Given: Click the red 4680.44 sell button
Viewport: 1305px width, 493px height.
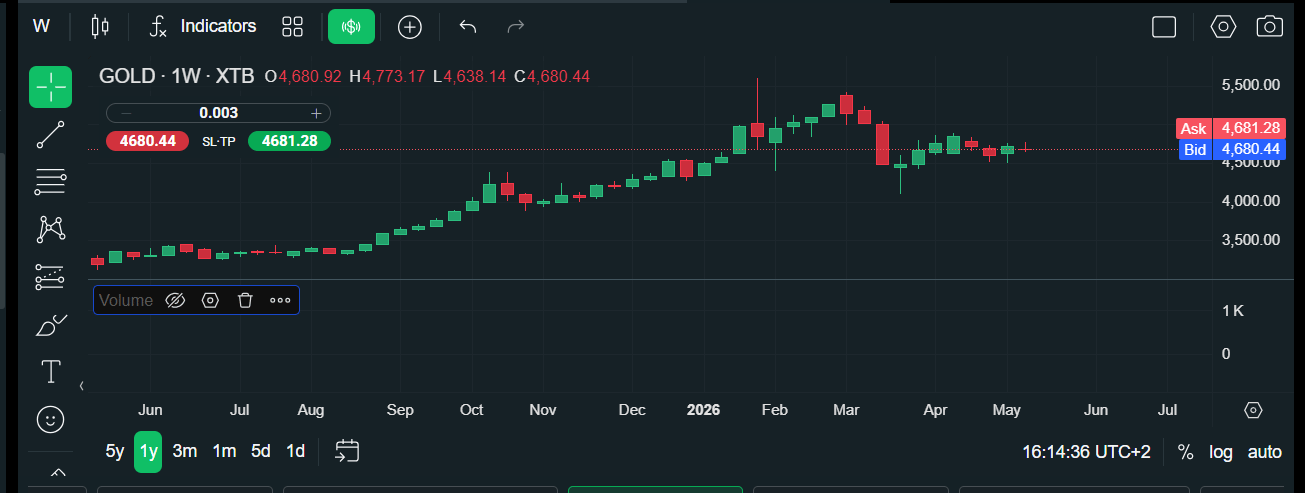Looking at the screenshot, I should 147,141.
